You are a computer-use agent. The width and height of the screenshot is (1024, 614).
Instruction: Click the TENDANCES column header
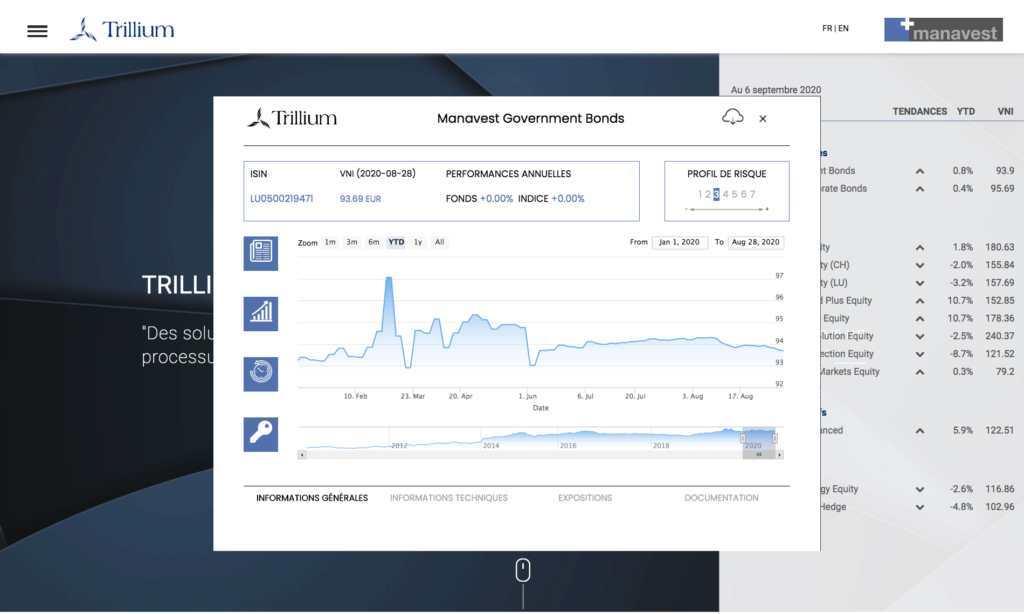920,112
